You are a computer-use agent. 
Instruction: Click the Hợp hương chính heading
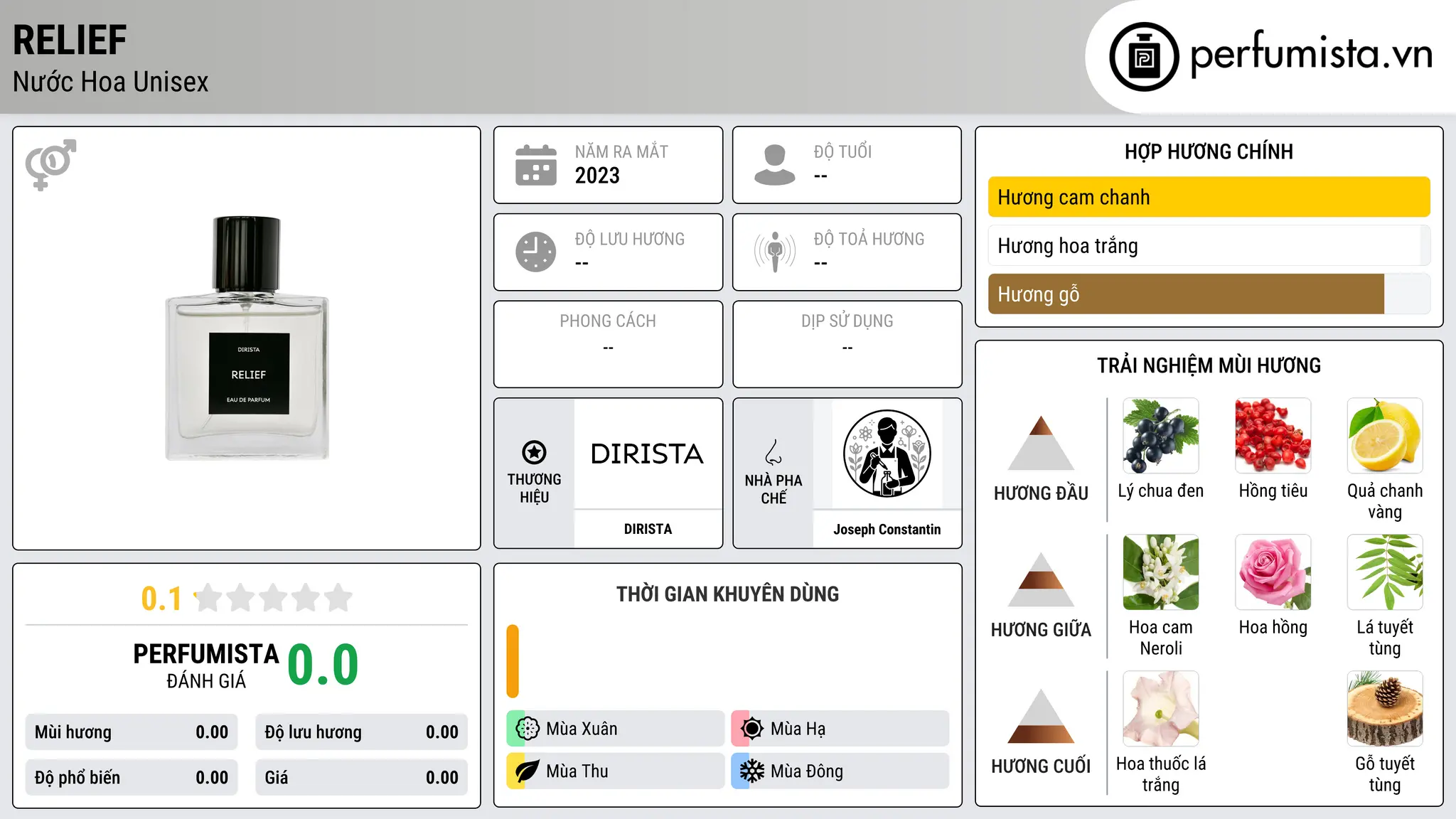pos(1209,151)
